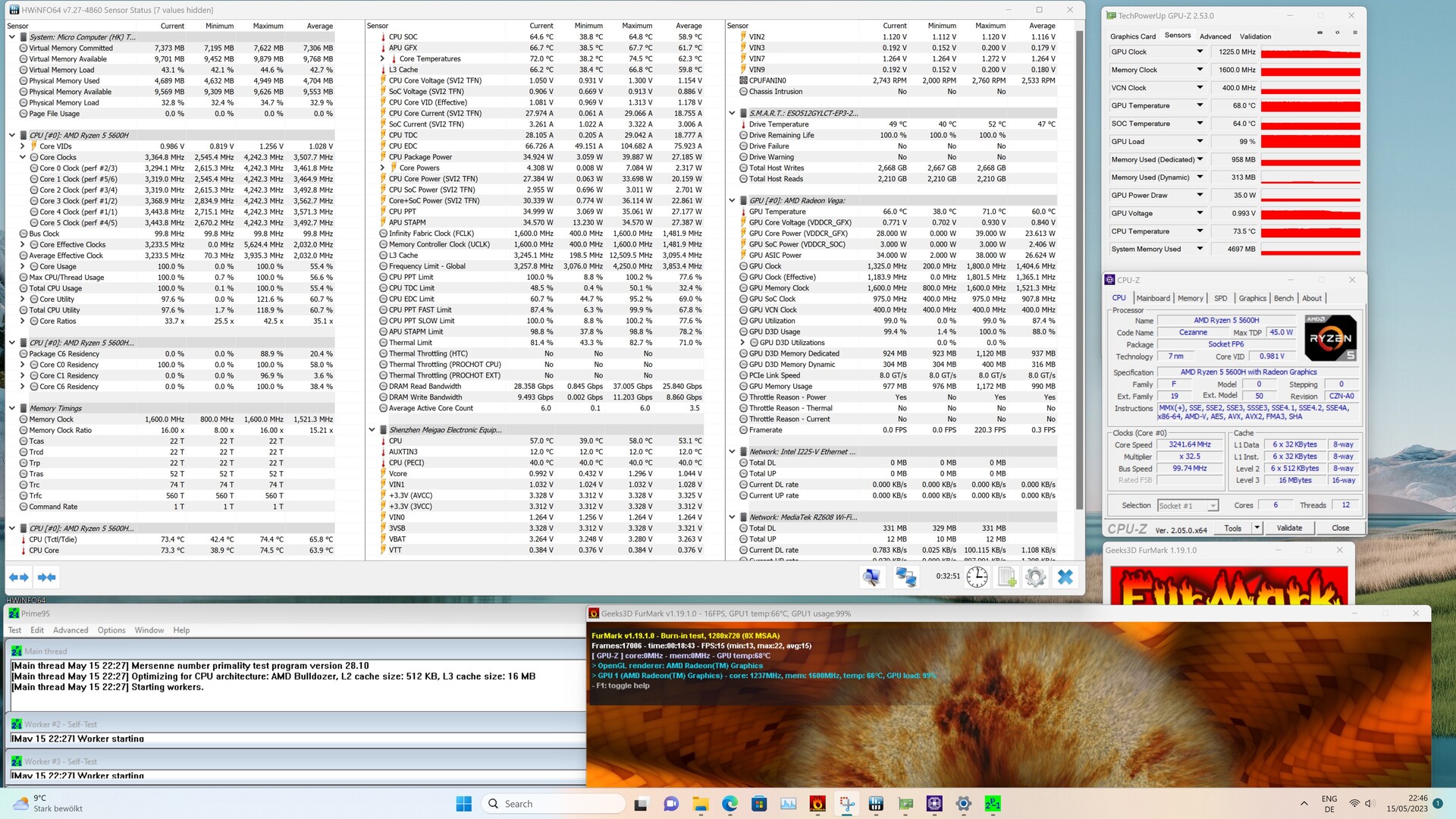This screenshot has height=819, width=1456.
Task: Open GPU Clock sensor dropdown in GPU-Z
Action: [1200, 52]
